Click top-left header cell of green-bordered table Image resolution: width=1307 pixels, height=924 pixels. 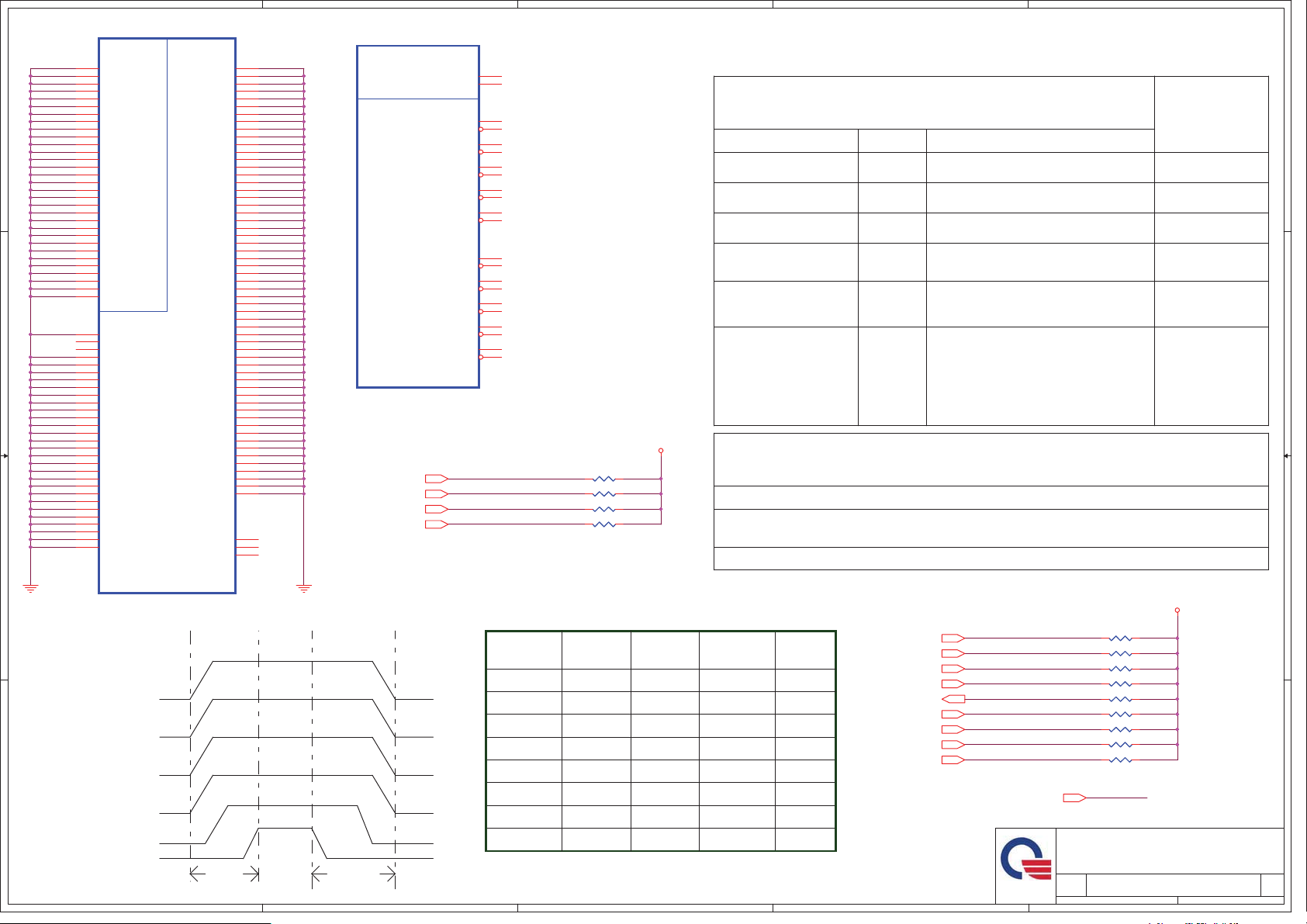524,650
